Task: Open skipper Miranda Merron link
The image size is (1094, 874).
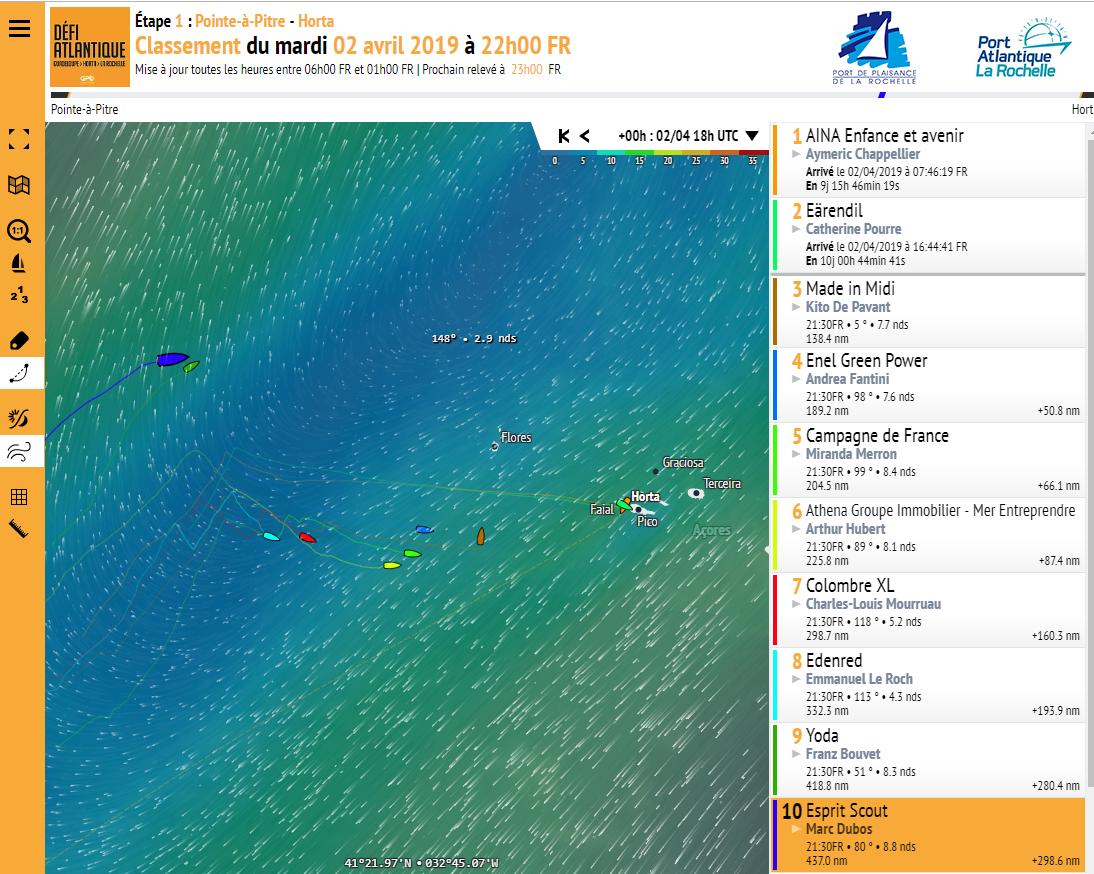Action: pyautogui.click(x=851, y=454)
